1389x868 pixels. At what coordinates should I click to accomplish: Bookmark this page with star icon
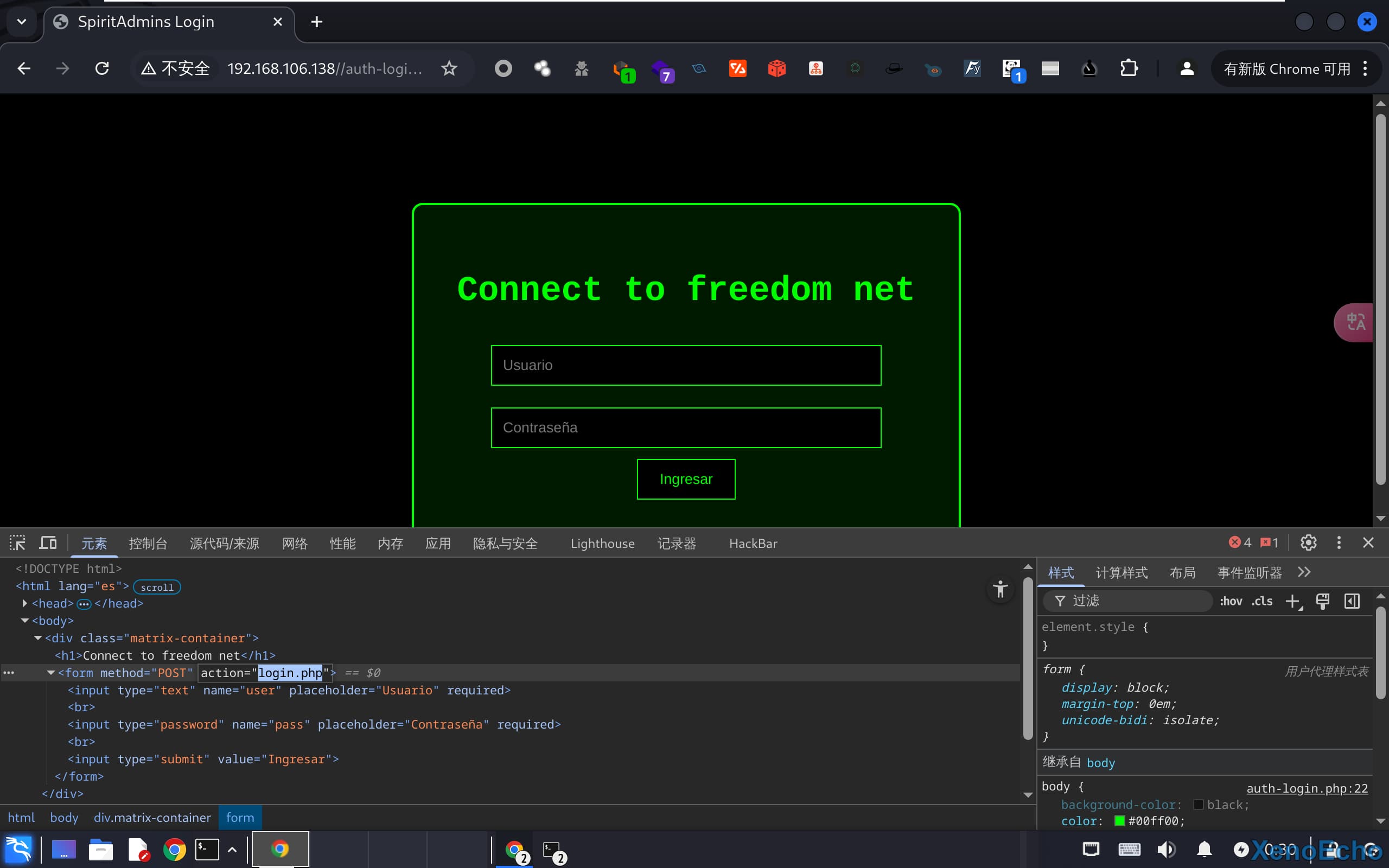(449, 69)
